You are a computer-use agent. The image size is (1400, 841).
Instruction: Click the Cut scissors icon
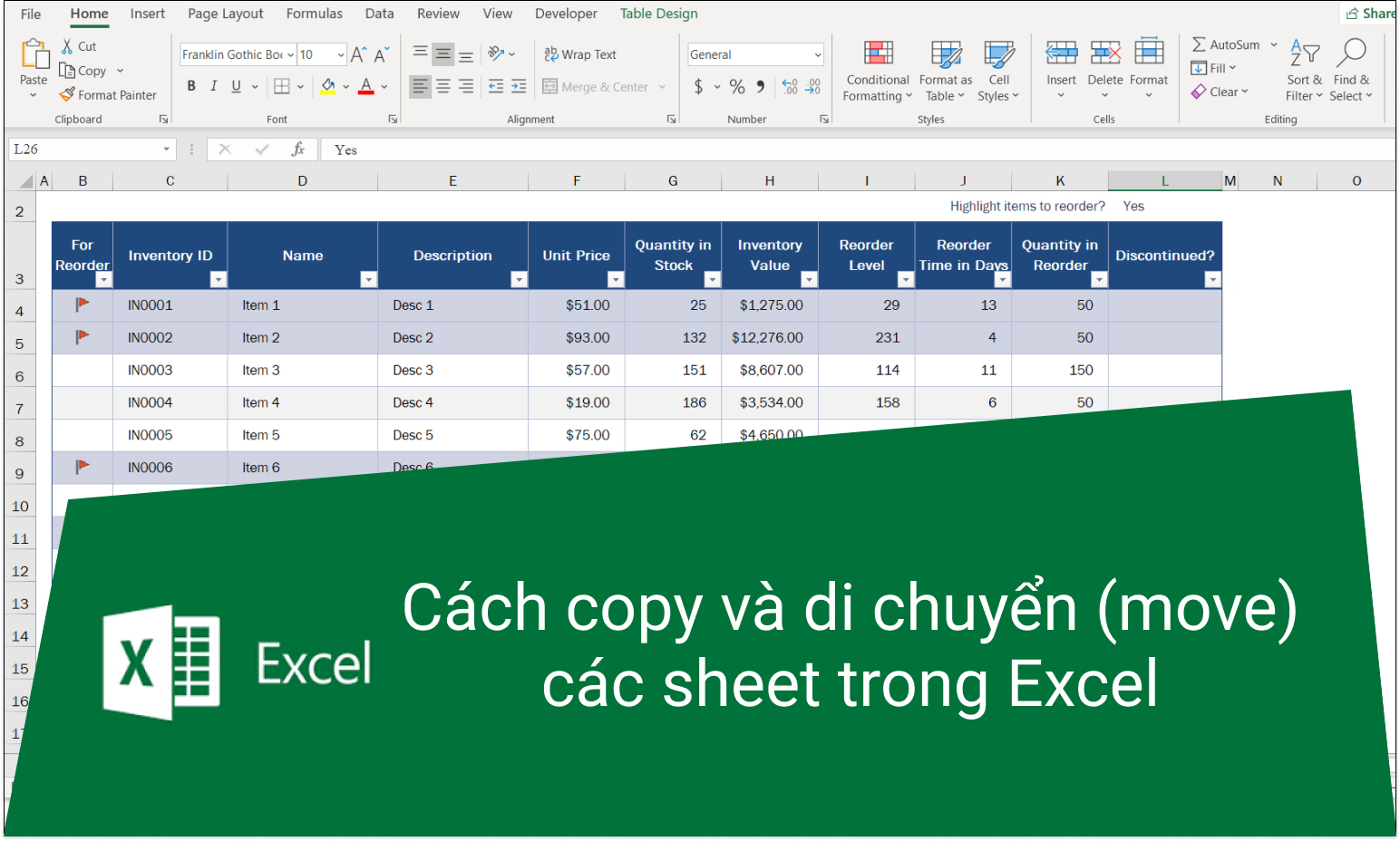click(67, 46)
